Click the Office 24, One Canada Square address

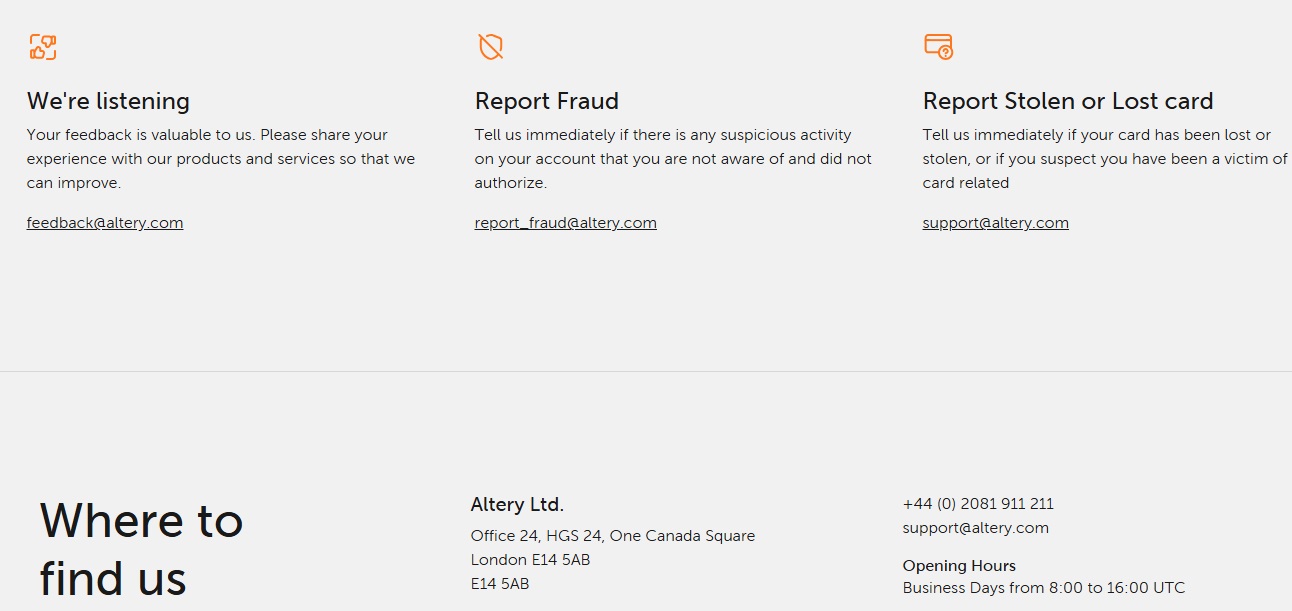(x=612, y=536)
